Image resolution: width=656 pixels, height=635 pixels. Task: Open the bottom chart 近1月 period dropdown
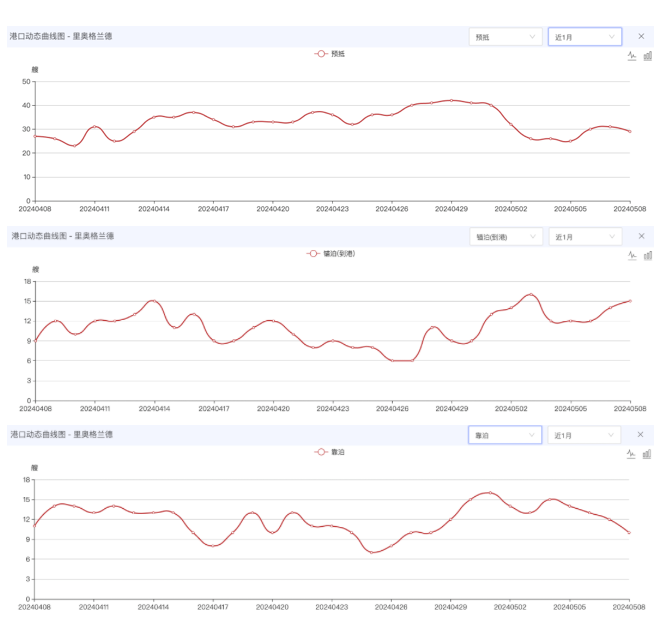click(584, 435)
